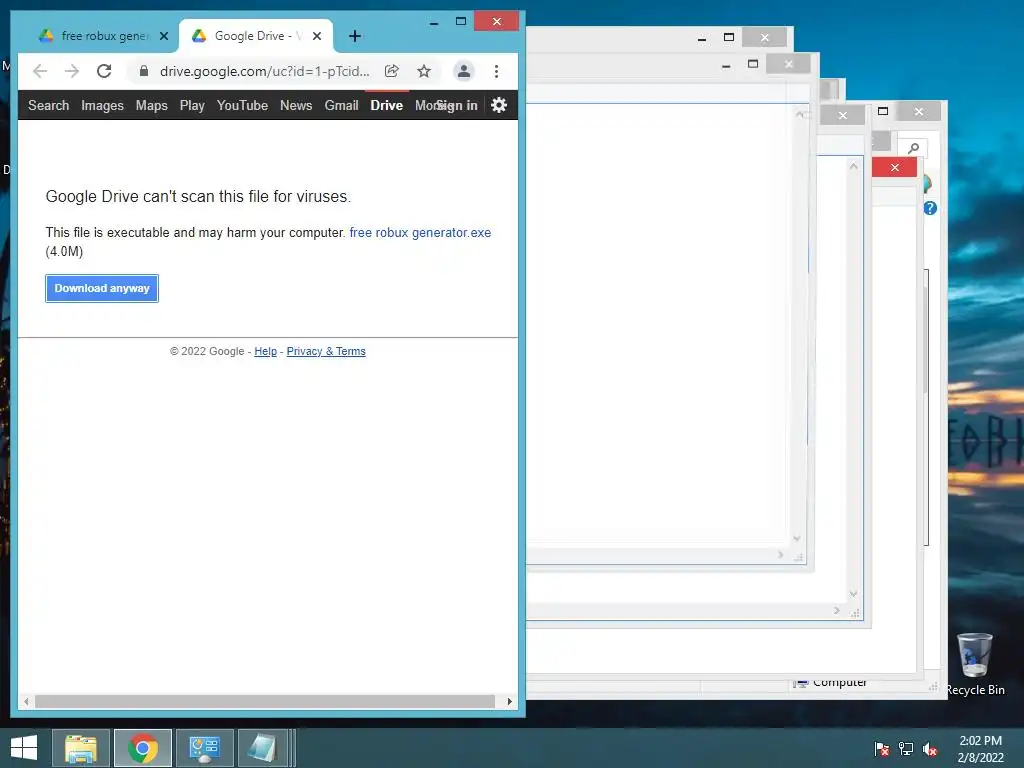
Task: Click left arrow of horizontal scrollbar
Action: tap(26, 701)
